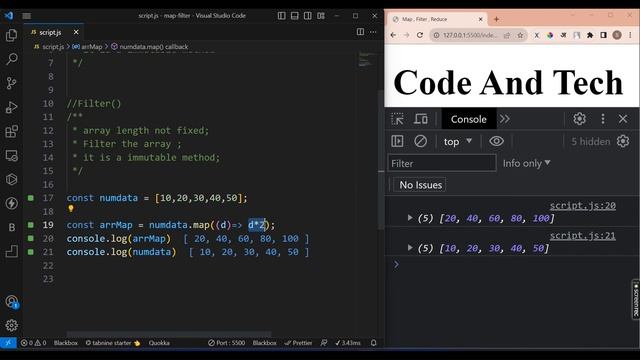Open Run and Debug view
This screenshot has width=640, height=360.
[11, 107]
